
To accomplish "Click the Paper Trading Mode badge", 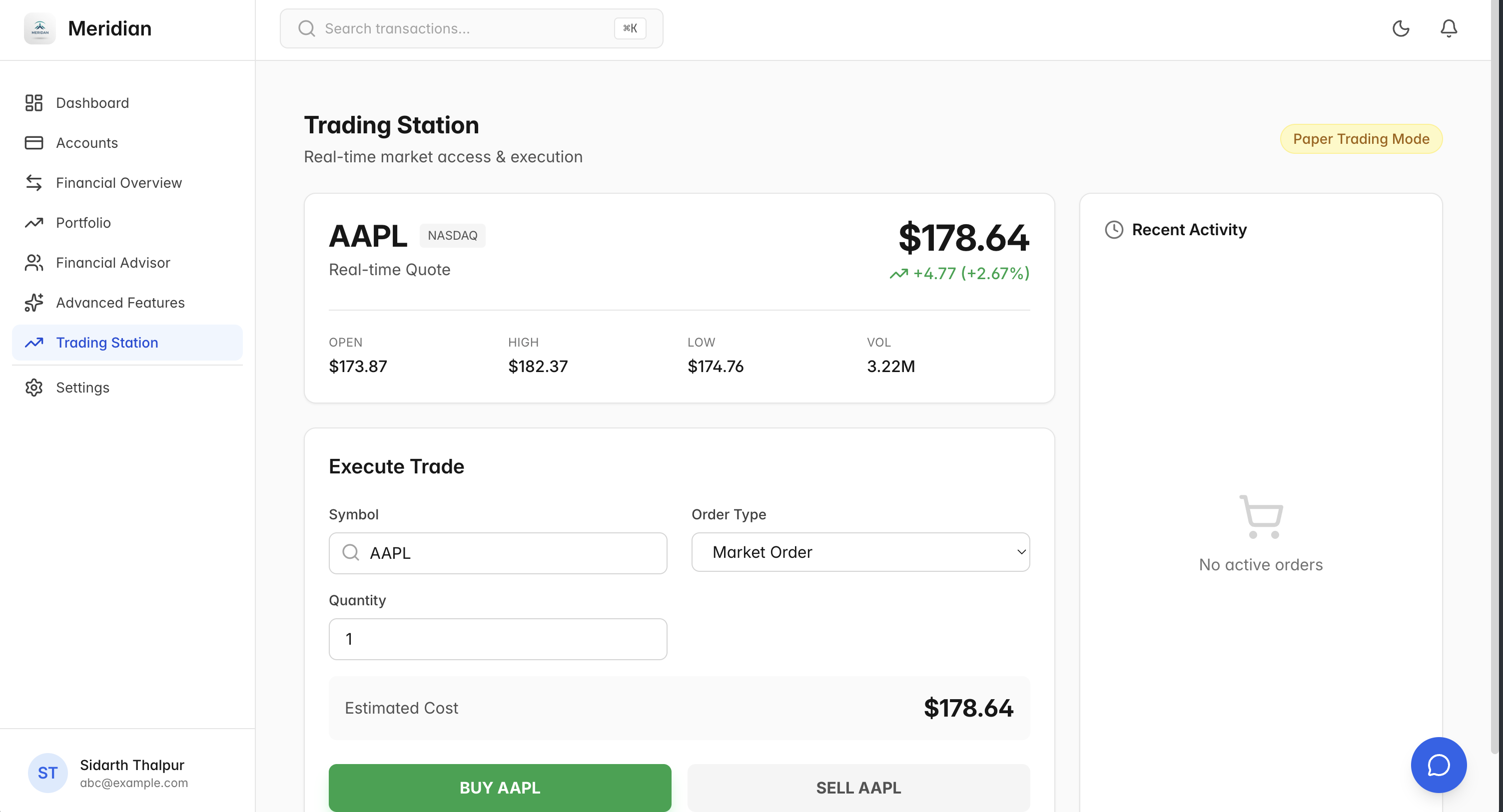I will coord(1361,139).
